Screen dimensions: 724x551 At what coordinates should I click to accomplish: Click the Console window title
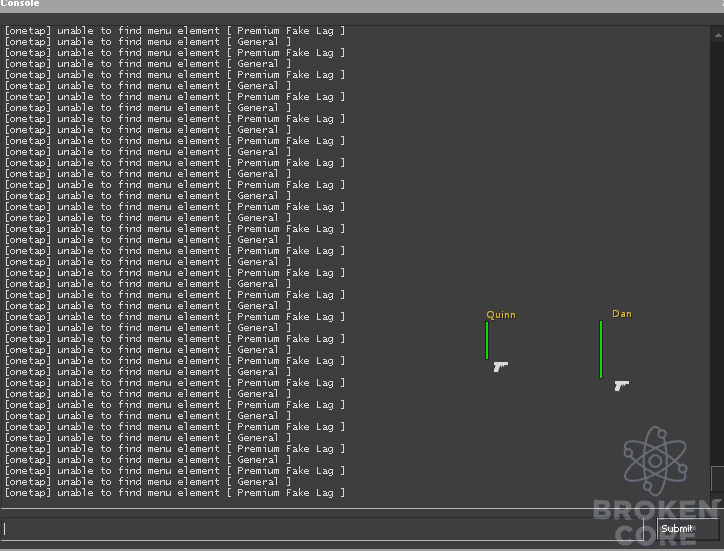click(20, 4)
